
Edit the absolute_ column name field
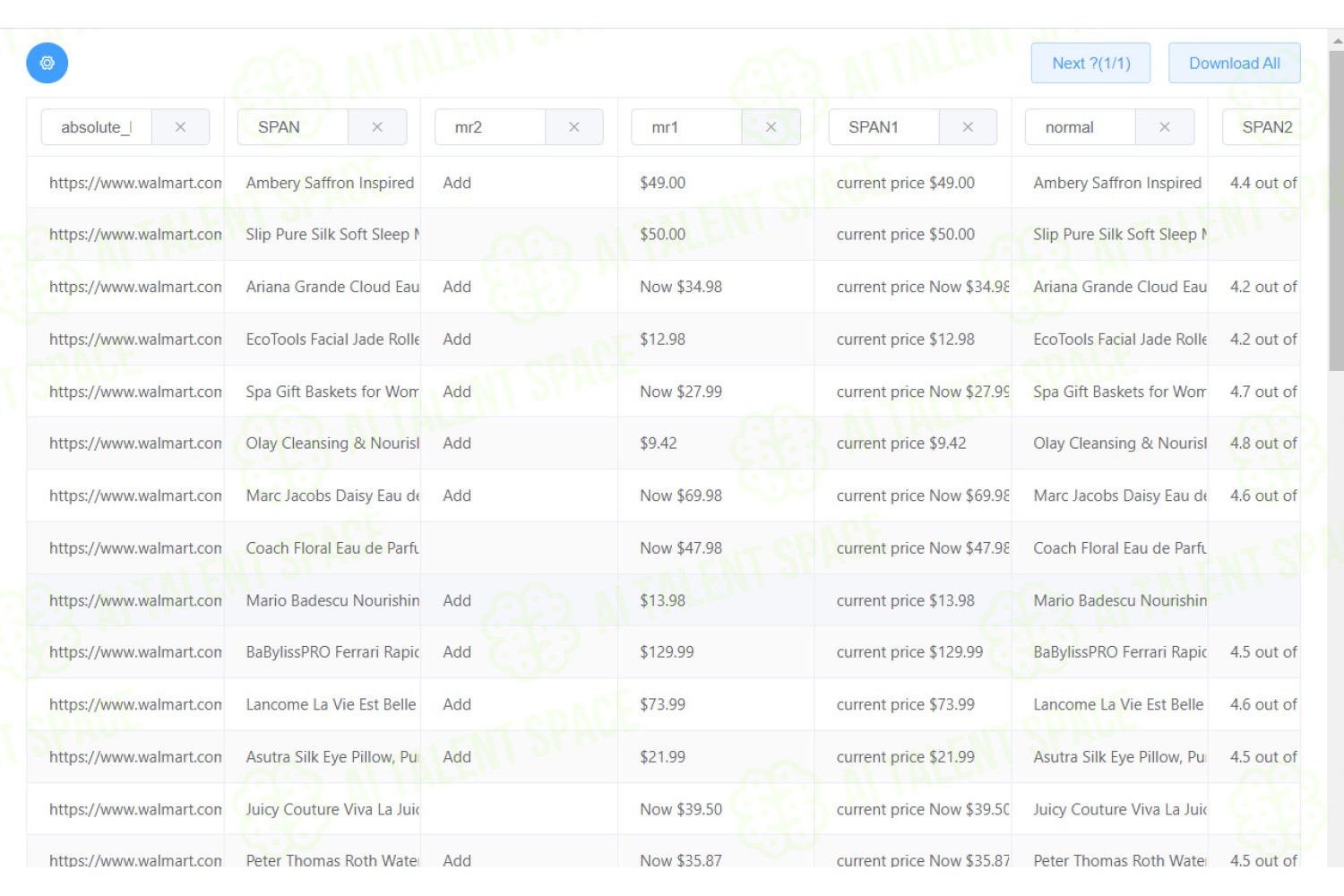(97, 127)
